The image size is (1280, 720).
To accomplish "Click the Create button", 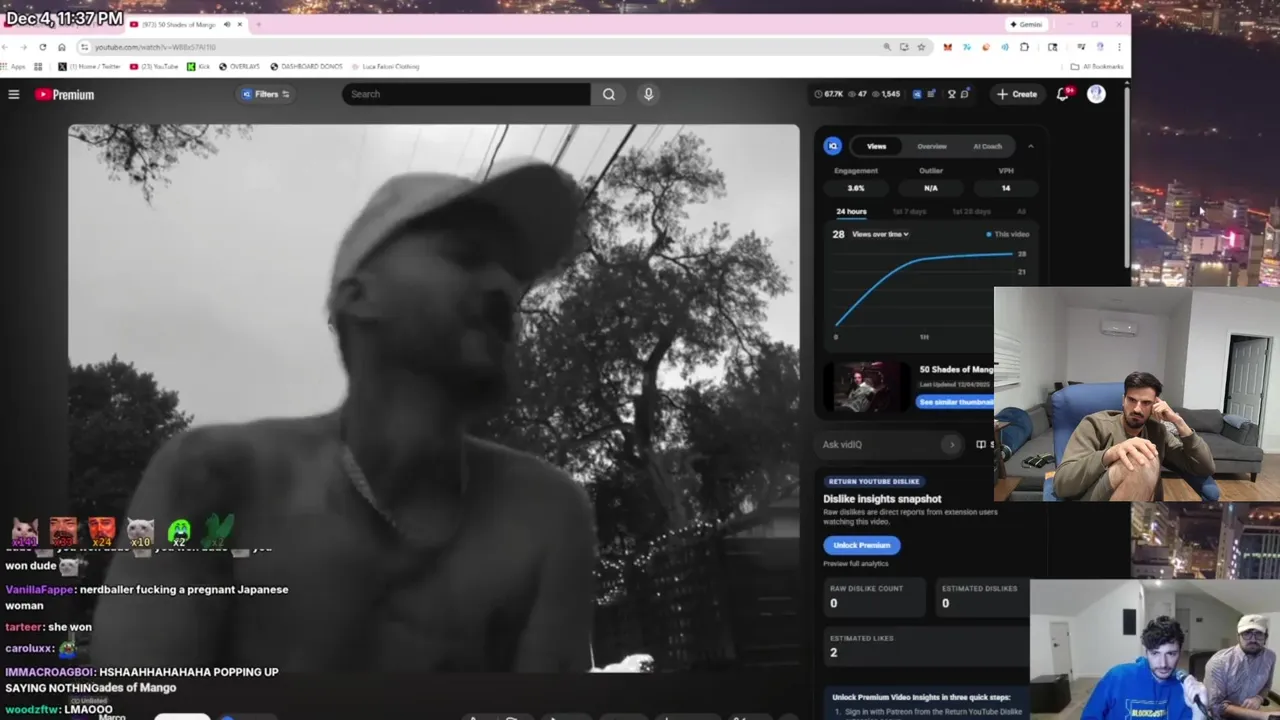I will coord(1017,94).
